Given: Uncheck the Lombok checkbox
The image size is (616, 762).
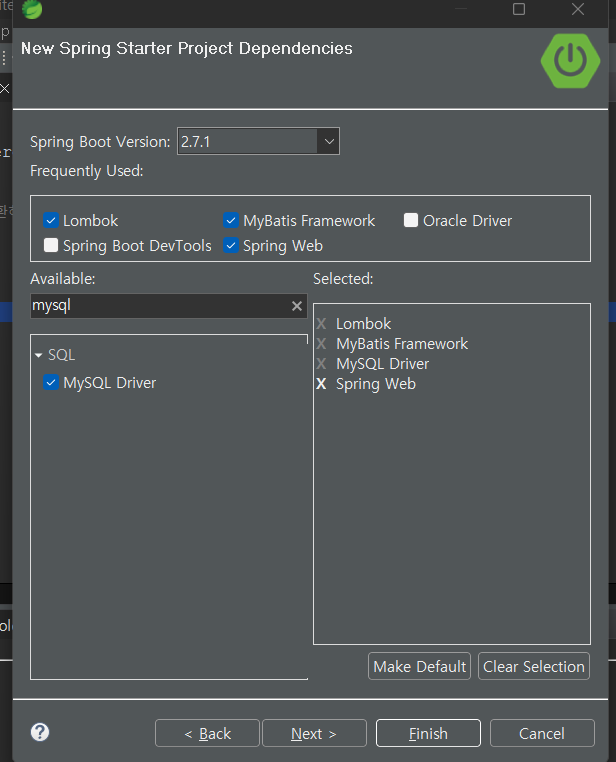Looking at the screenshot, I should pyautogui.click(x=51, y=220).
